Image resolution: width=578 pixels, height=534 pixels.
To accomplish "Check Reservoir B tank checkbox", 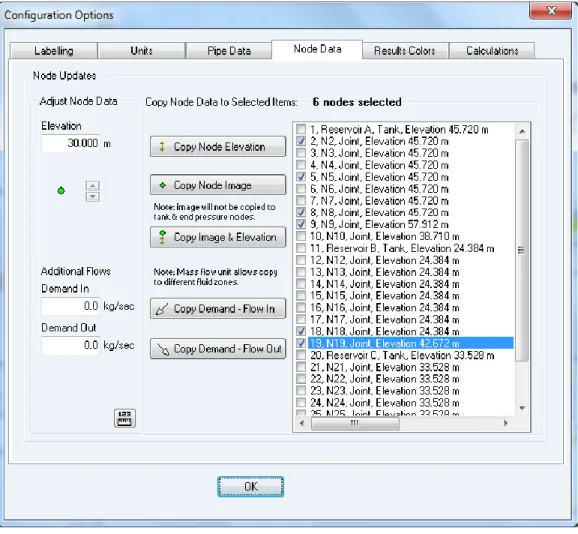I will (301, 248).
